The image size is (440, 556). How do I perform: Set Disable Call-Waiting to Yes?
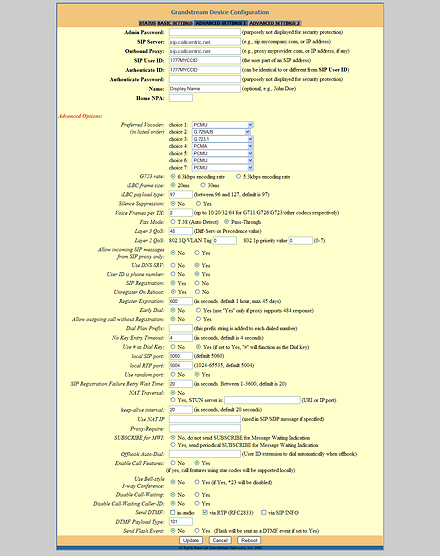click(197, 494)
